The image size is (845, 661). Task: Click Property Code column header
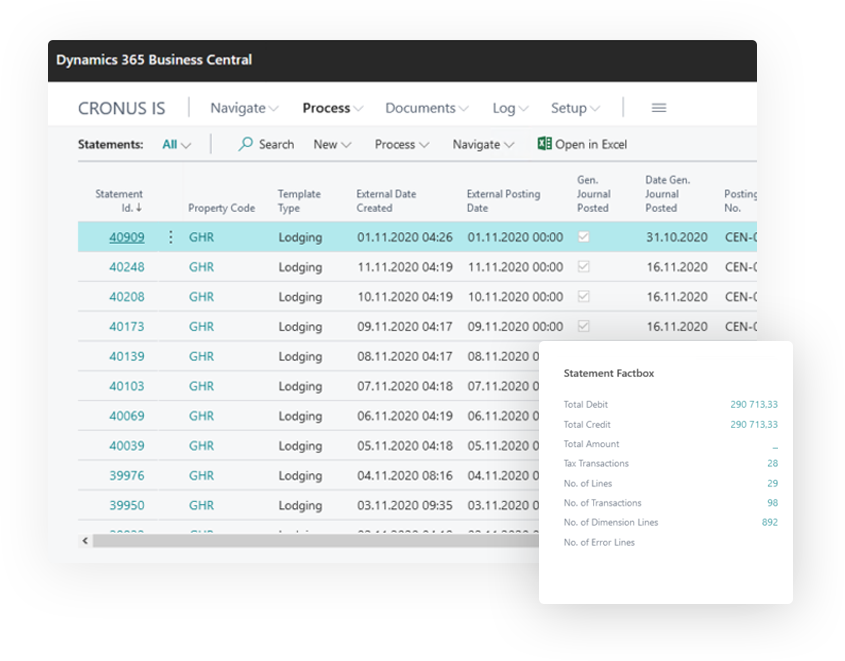point(221,208)
